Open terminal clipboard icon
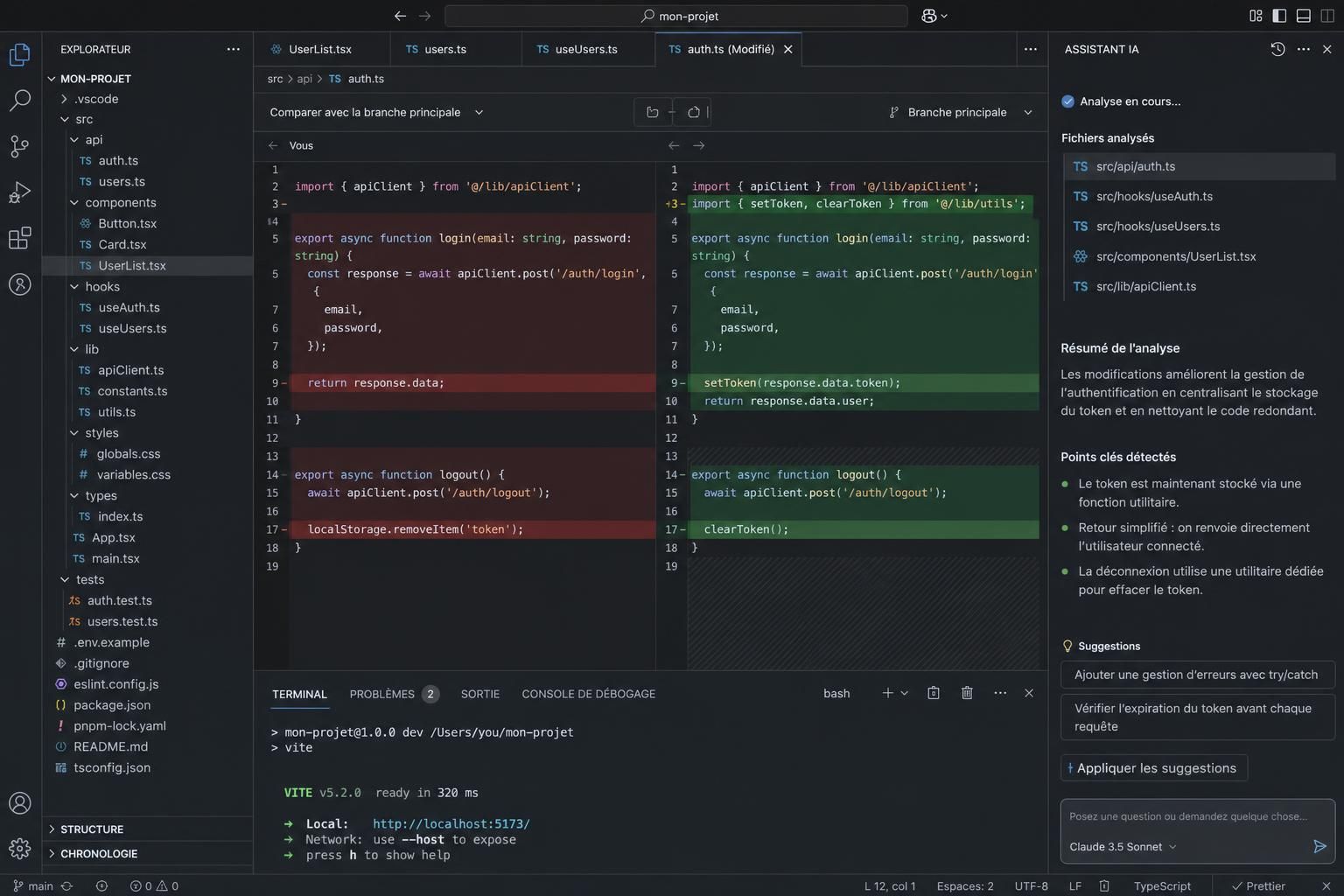The width and height of the screenshot is (1344, 896). (x=934, y=693)
